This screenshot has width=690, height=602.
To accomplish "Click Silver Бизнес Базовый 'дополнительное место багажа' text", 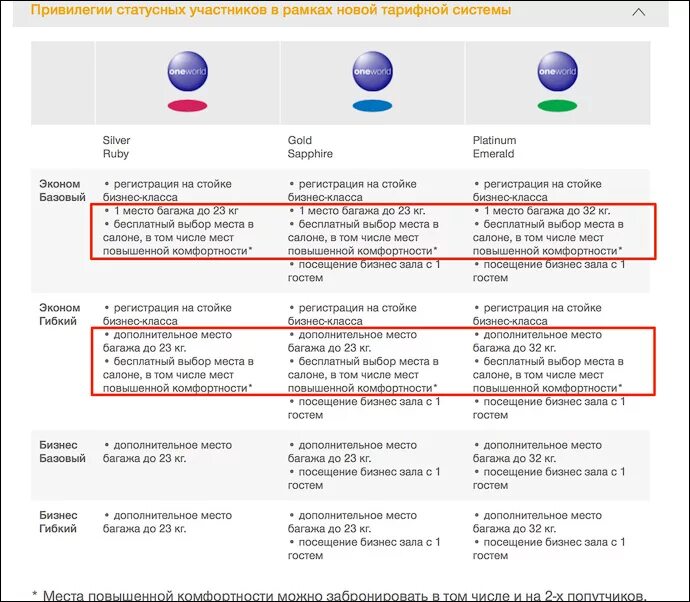I will pos(168,452).
